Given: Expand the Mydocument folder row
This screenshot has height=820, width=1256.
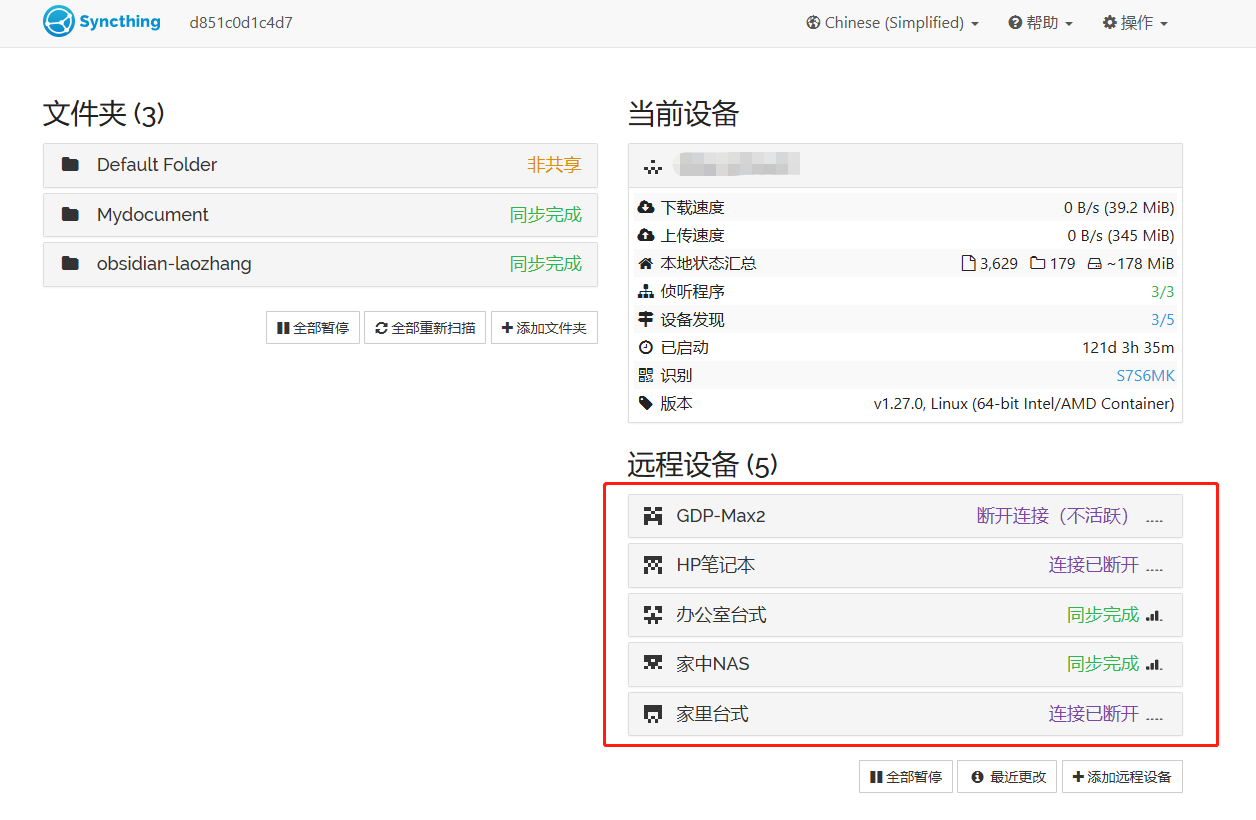Looking at the screenshot, I should click(x=320, y=215).
